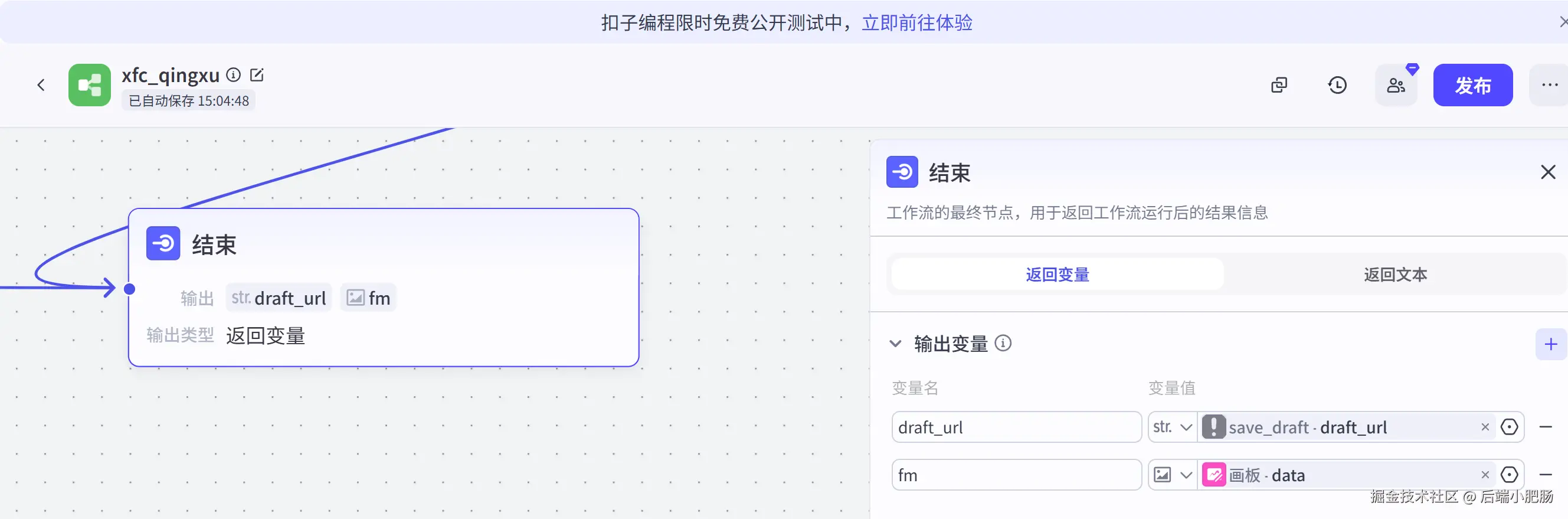The width and height of the screenshot is (1568, 519).
Task: Click the 发布 publish button
Action: click(x=1472, y=85)
